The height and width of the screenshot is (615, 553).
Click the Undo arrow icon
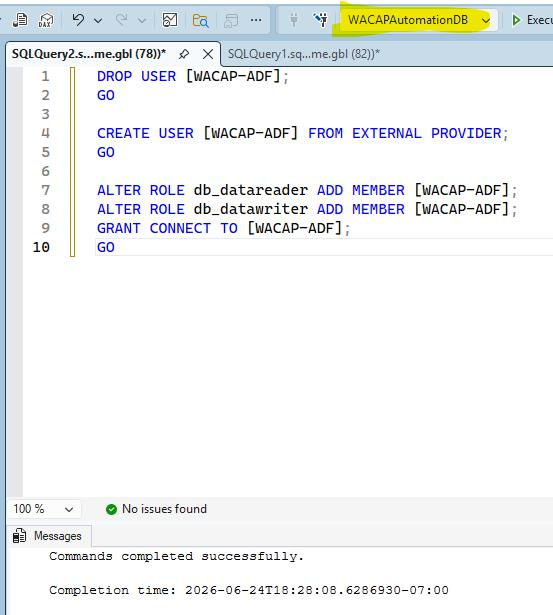coord(78,19)
